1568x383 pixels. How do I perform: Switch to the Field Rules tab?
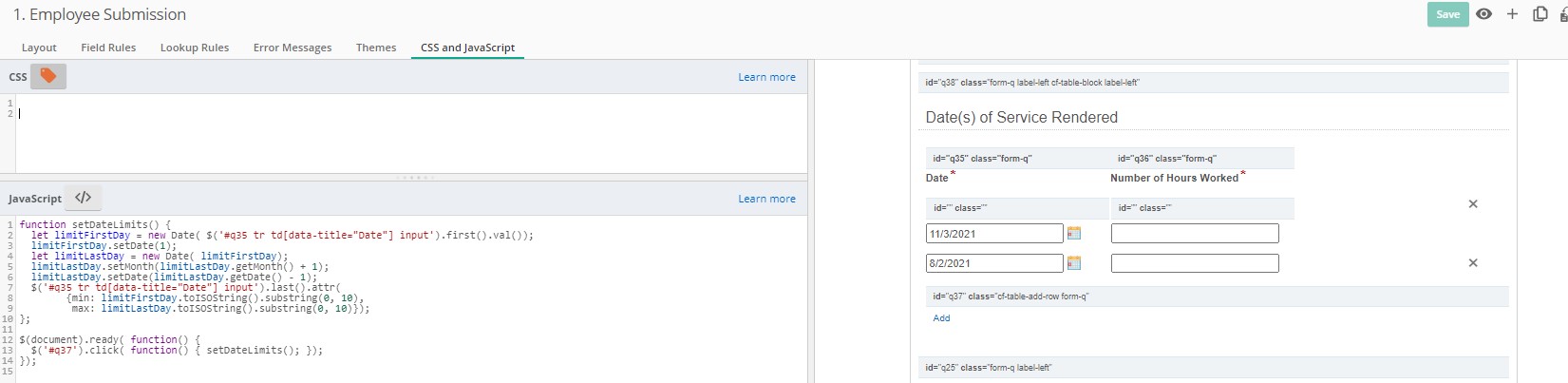[x=108, y=48]
